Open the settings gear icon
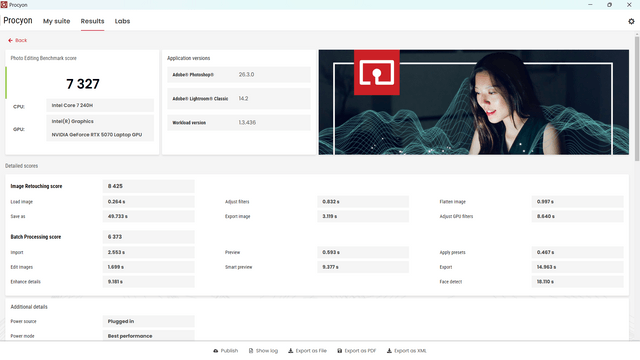The image size is (640, 360). coord(631,21)
